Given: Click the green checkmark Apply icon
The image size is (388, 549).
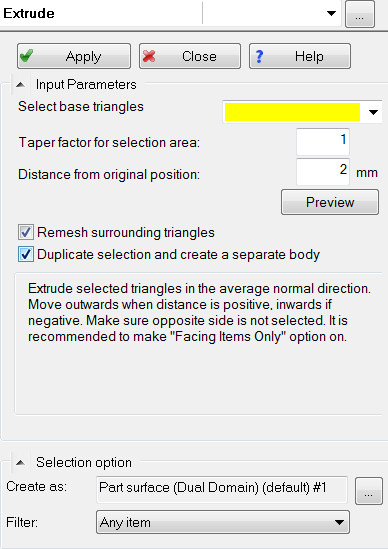Looking at the screenshot, I should pos(27,56).
